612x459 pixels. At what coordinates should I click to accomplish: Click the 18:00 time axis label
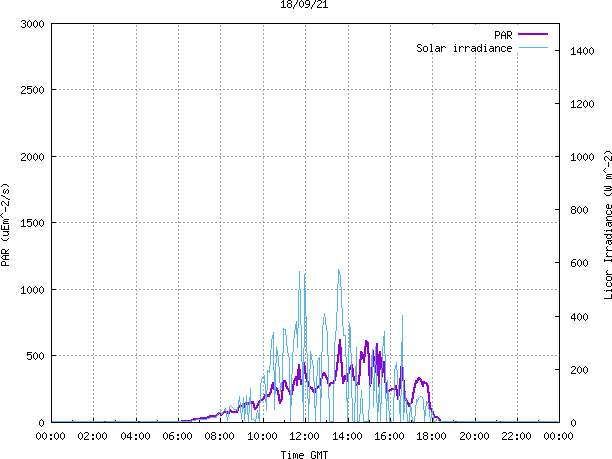(x=431, y=436)
